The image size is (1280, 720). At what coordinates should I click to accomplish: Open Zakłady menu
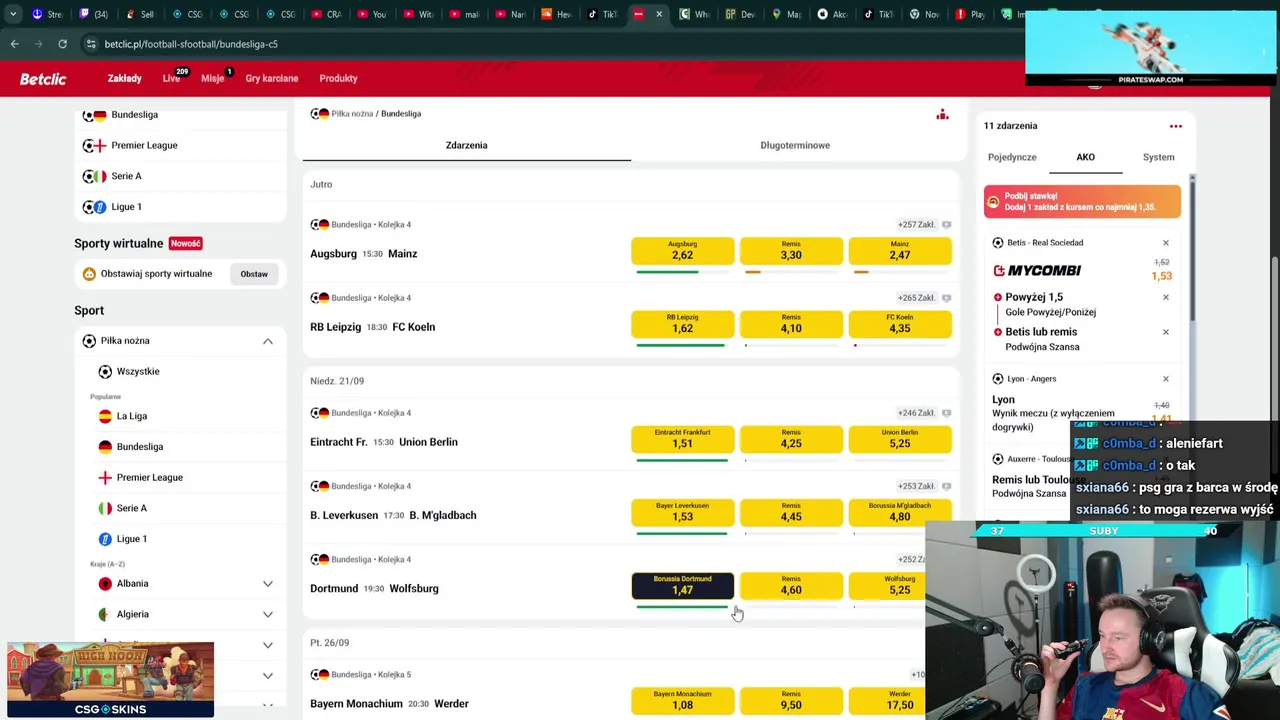[125, 78]
